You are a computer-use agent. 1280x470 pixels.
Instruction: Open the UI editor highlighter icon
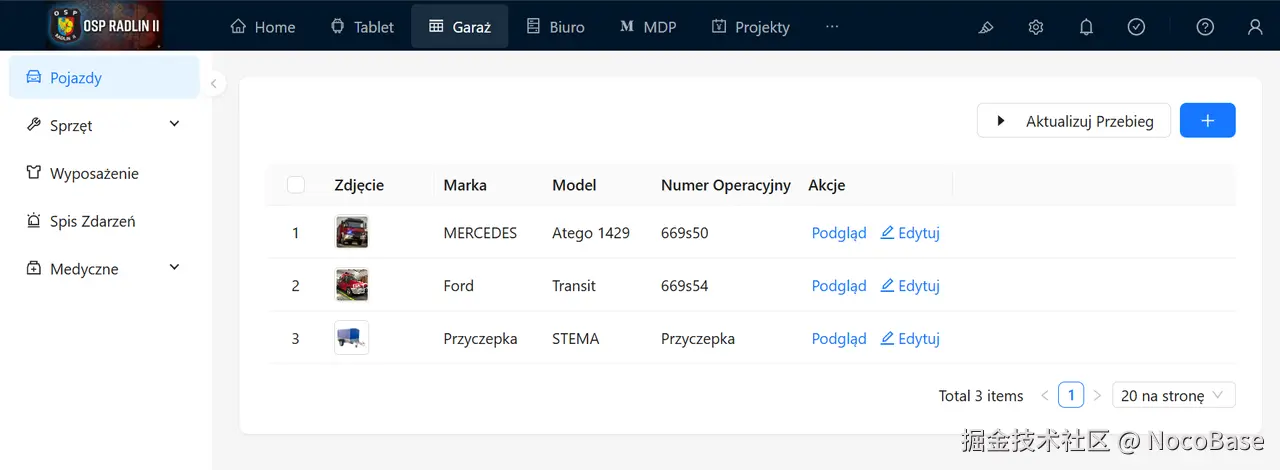[986, 27]
